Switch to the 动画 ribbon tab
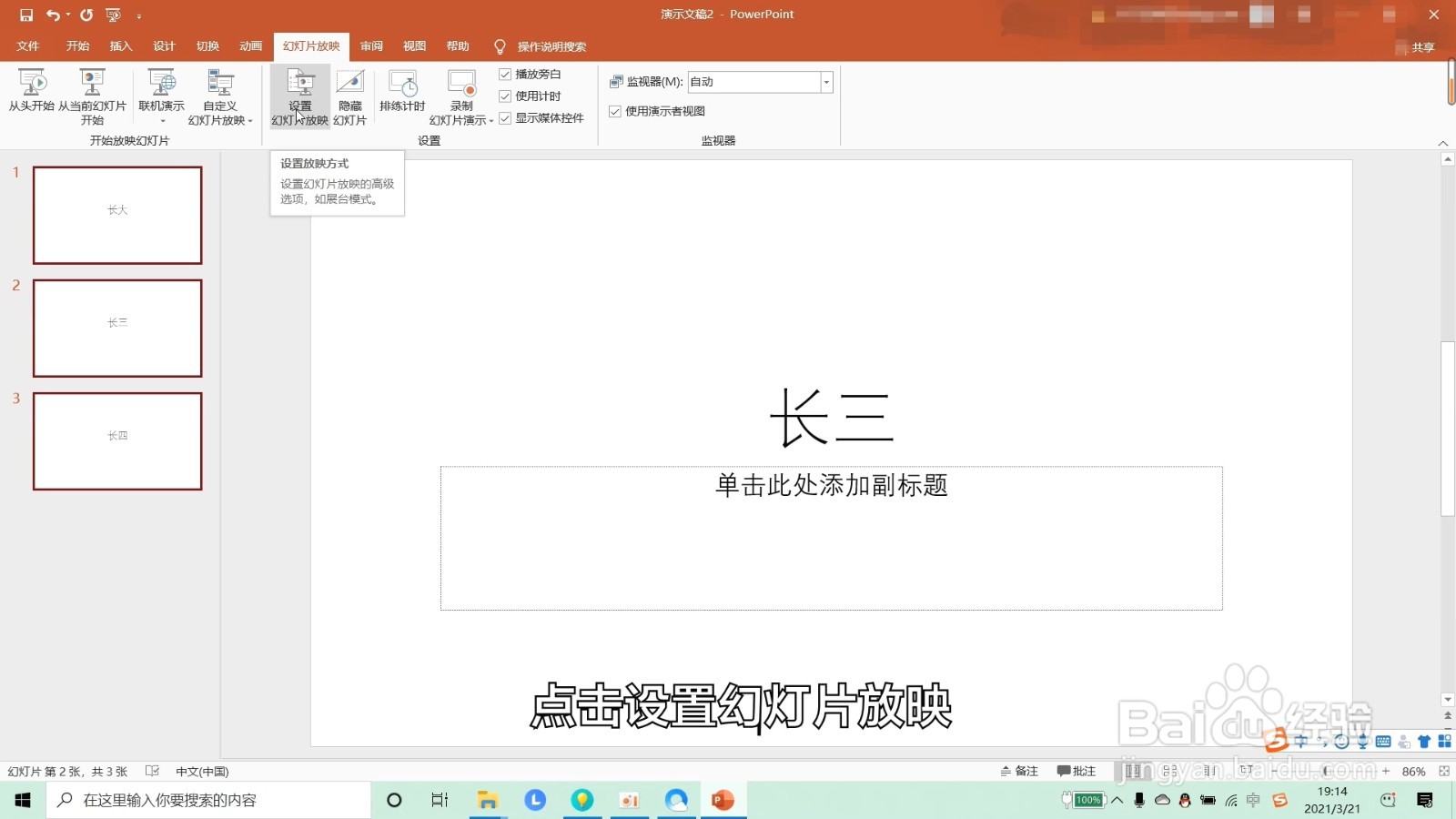This screenshot has height=819, width=1456. tap(251, 46)
